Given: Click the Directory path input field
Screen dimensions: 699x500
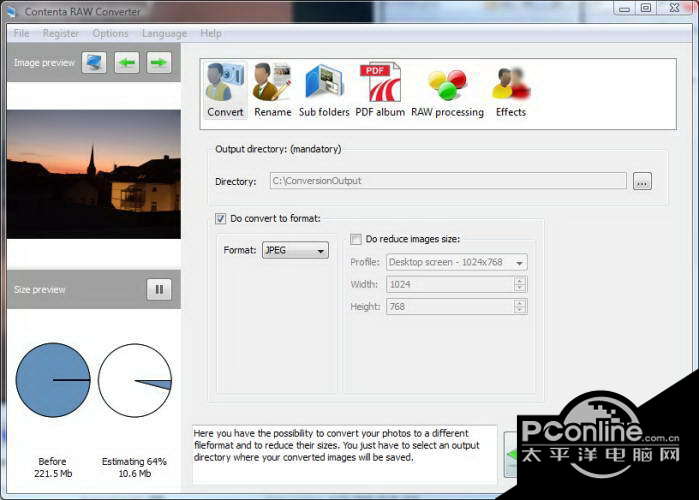Looking at the screenshot, I should pos(448,181).
